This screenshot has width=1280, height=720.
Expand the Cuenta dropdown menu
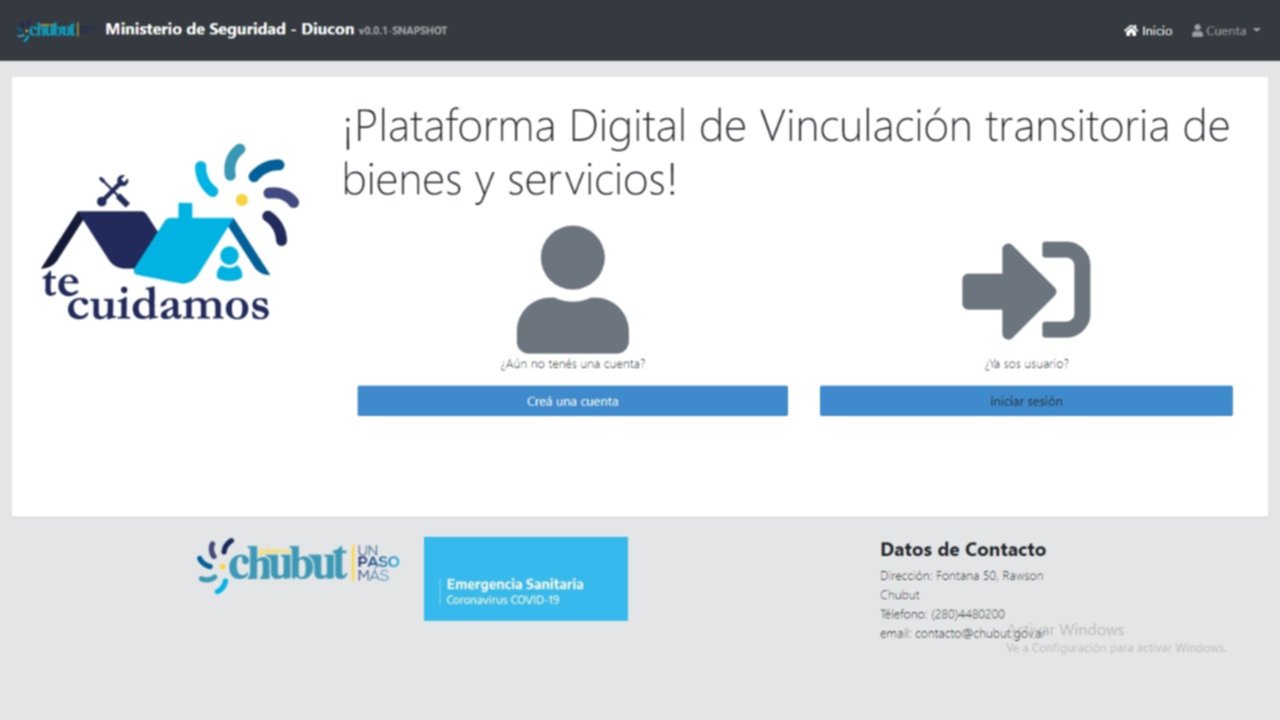(1226, 31)
